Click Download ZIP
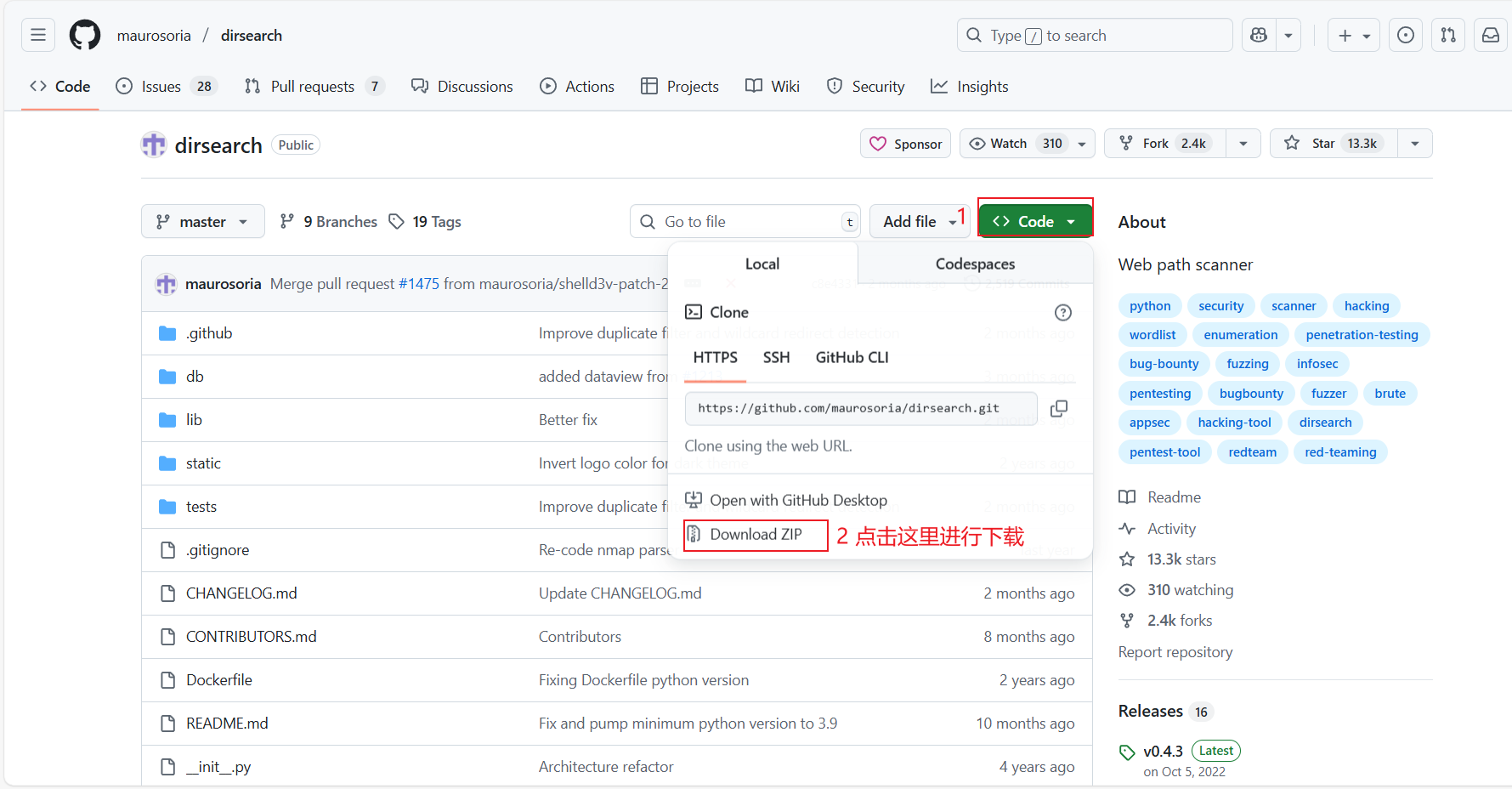1512x789 pixels. coord(755,535)
